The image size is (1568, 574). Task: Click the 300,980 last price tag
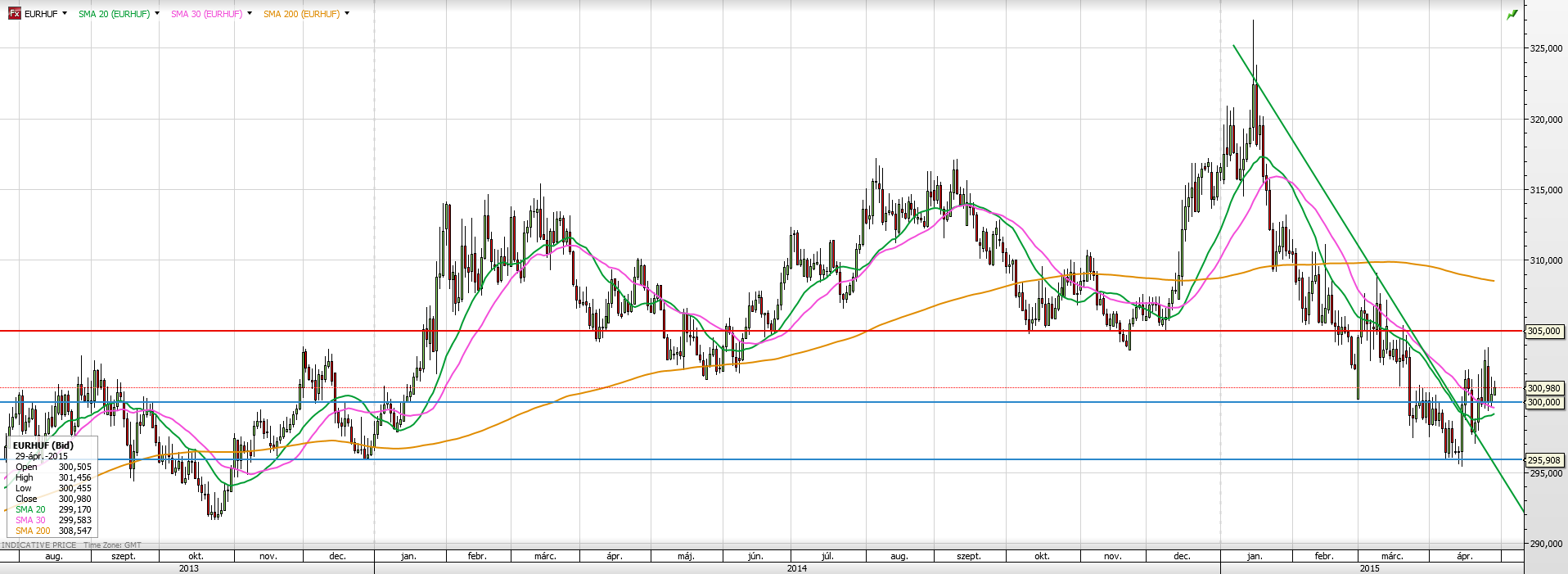coord(1544,388)
